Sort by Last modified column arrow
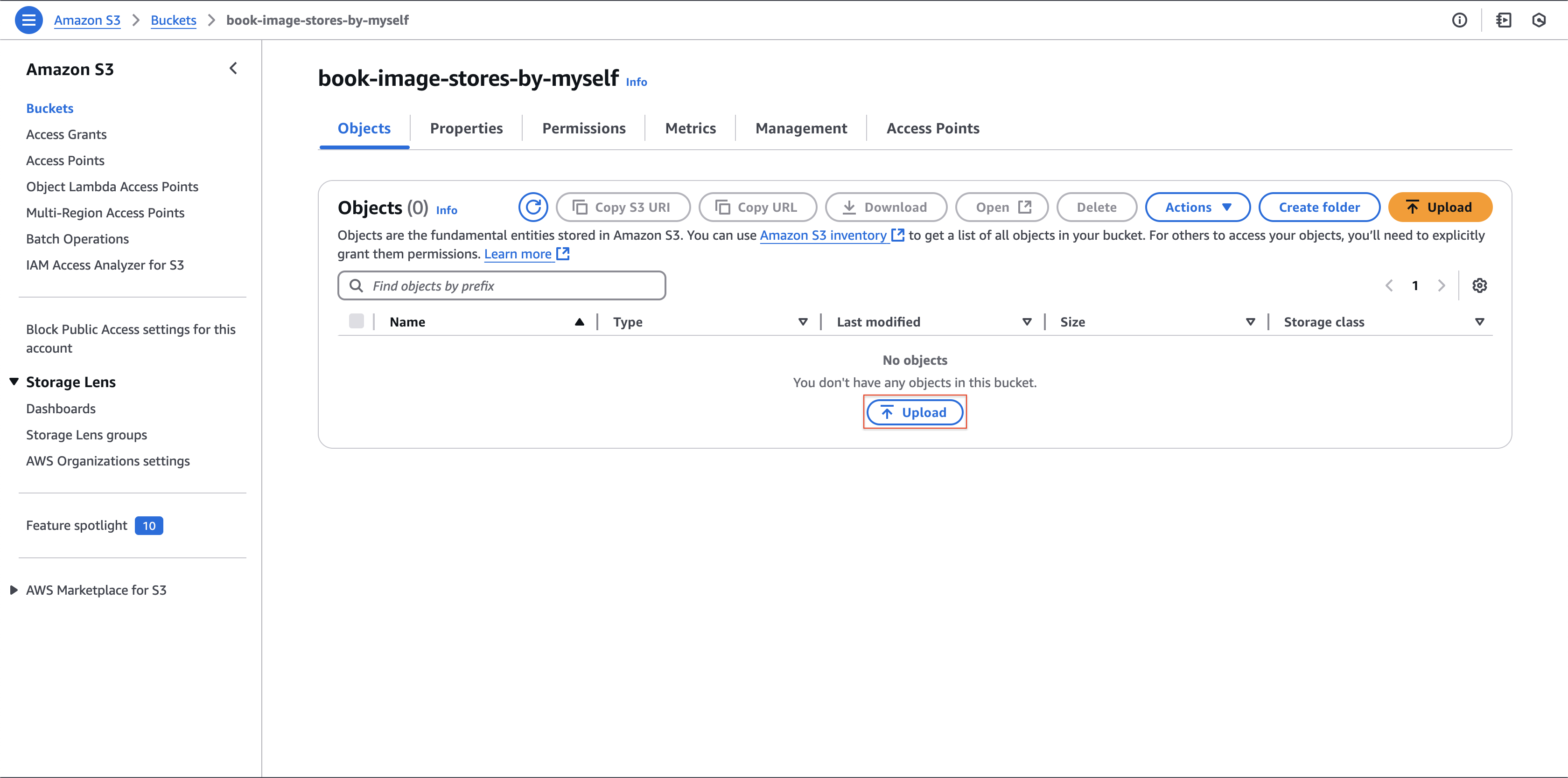 [x=1027, y=322]
